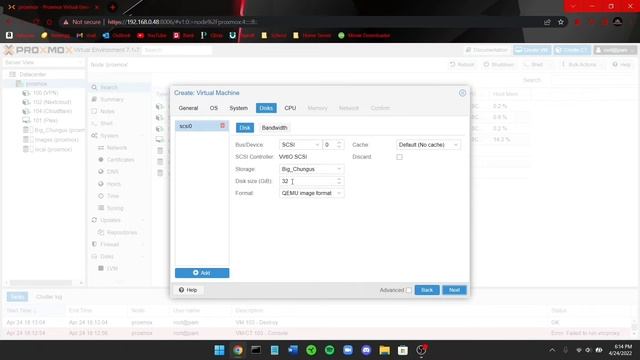Reload the browser page
Screen dimensions: 640x360
pos(36,22)
